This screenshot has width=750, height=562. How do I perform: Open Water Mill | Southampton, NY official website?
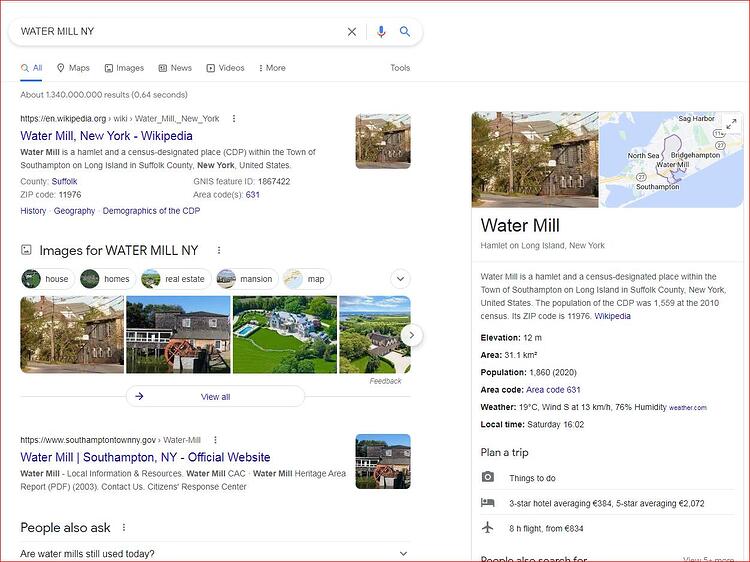[x=145, y=457]
